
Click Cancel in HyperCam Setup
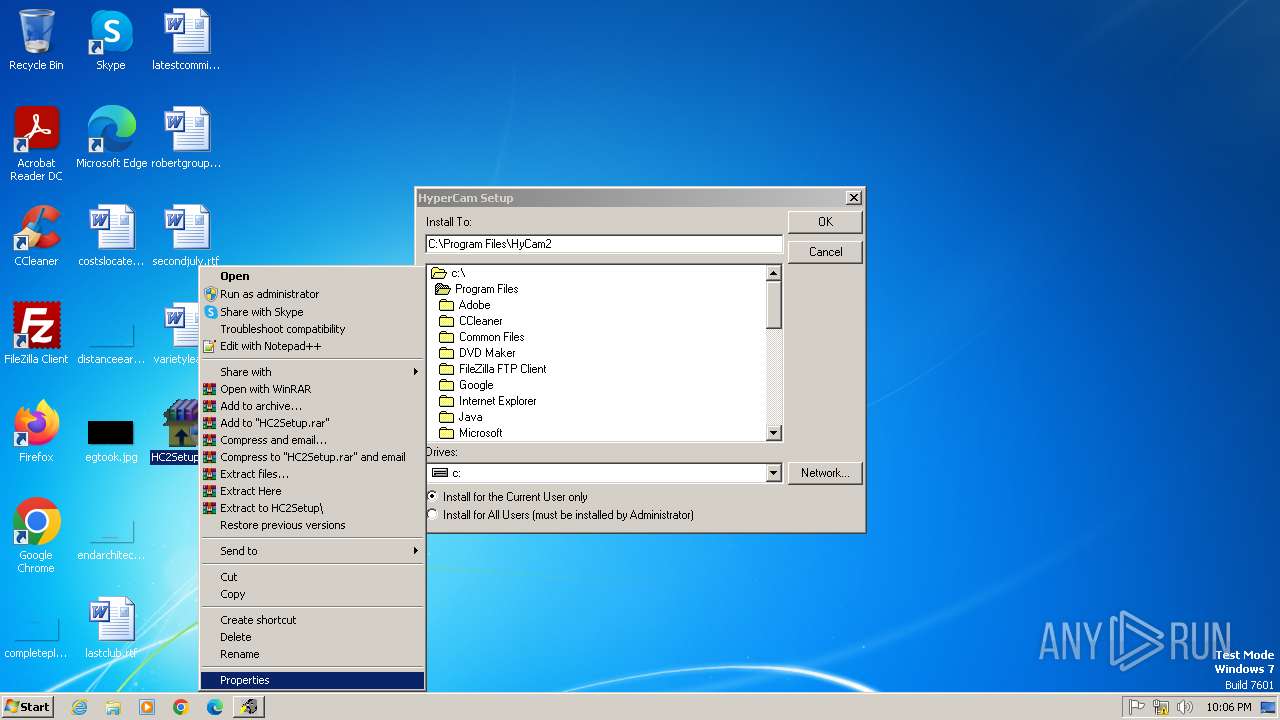point(825,252)
